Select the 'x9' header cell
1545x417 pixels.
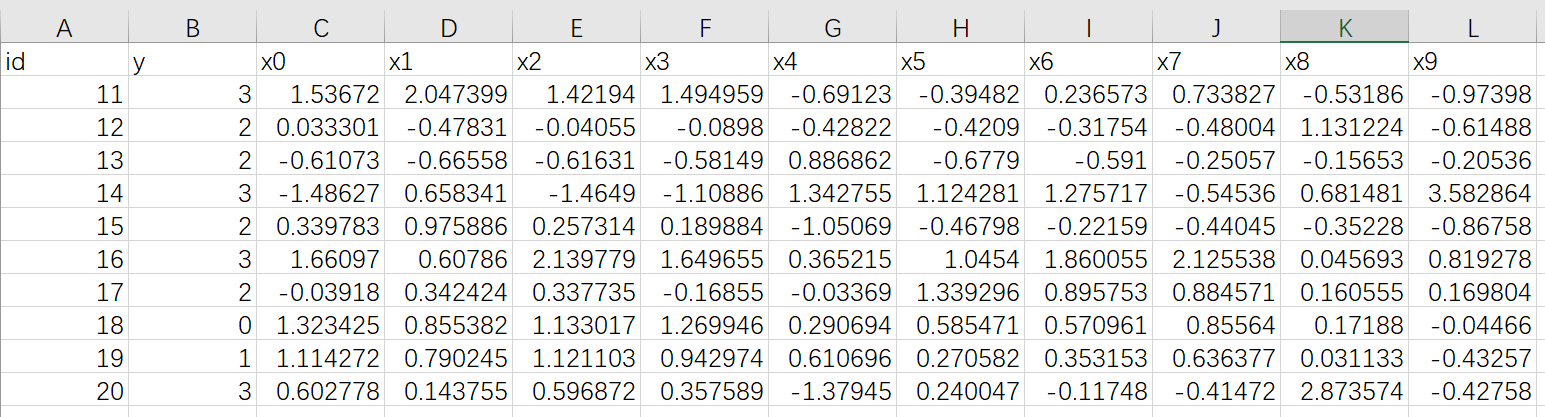coord(1473,62)
